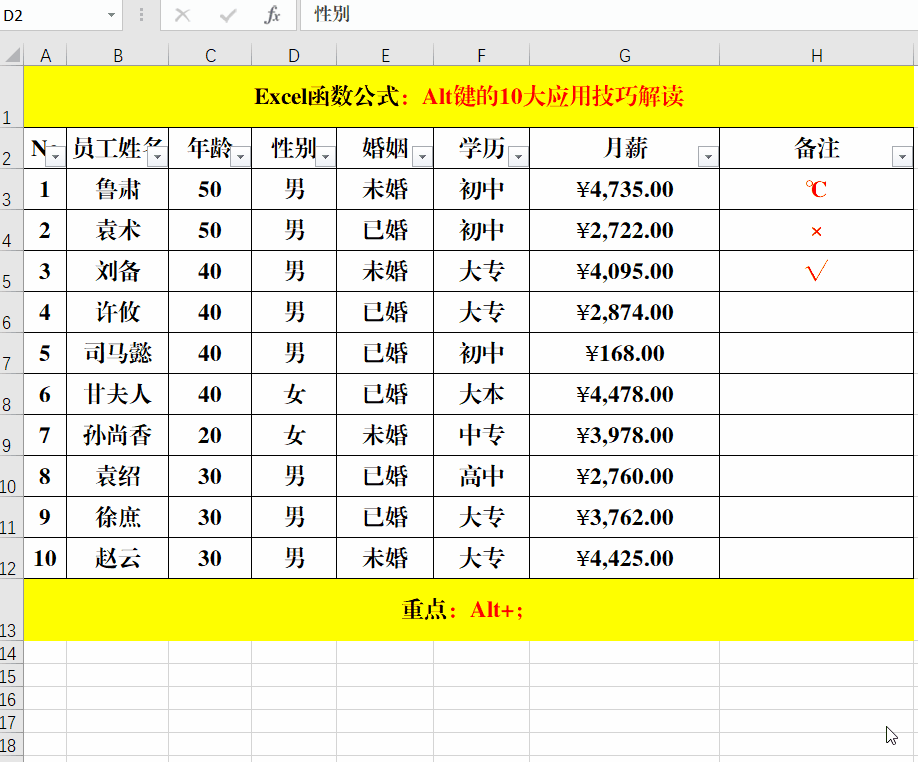Click salary cell ¥4,735.00
This screenshot has height=762, width=918.
tap(625, 189)
